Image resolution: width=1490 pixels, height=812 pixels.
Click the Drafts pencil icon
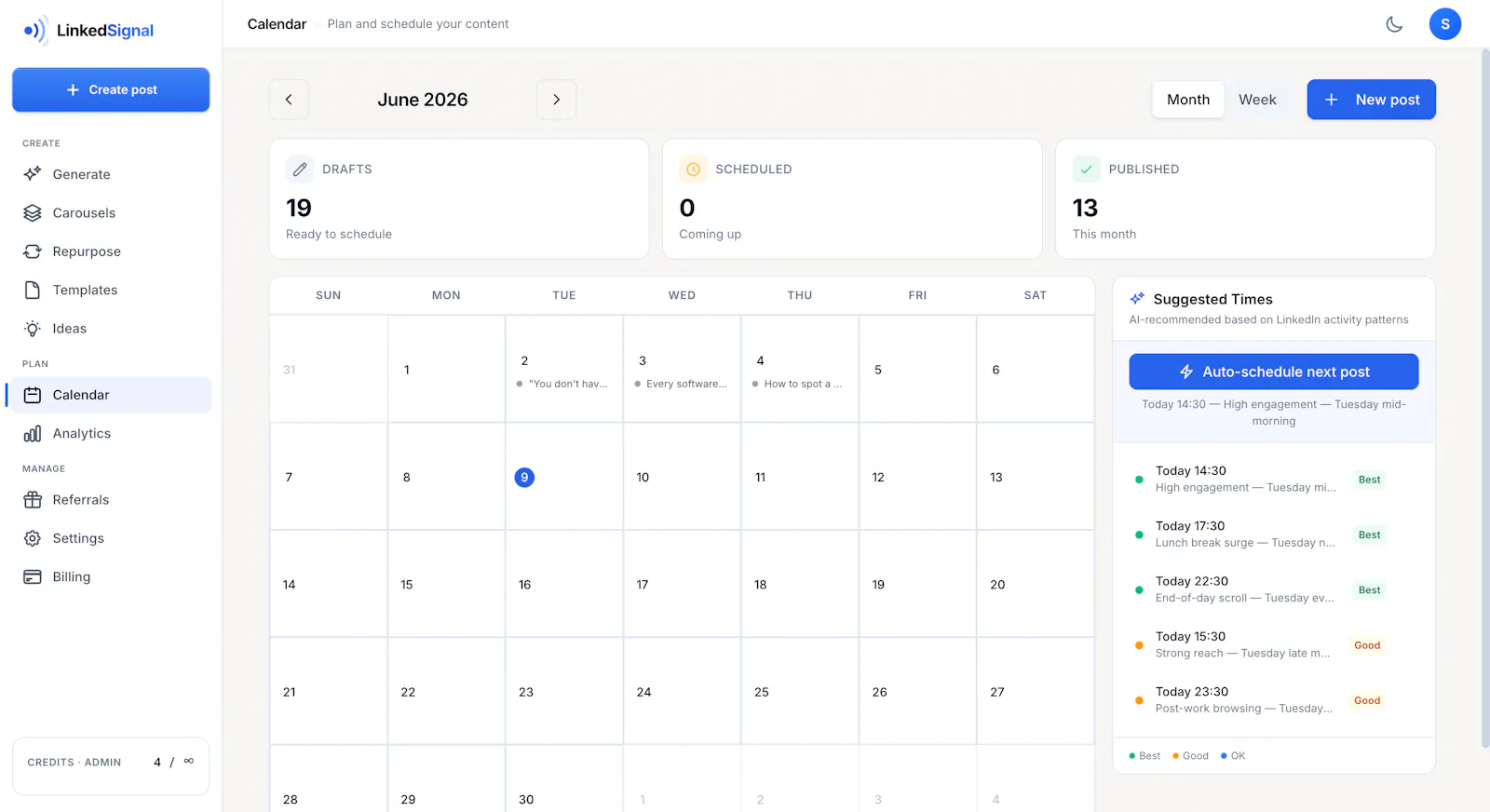[300, 169]
